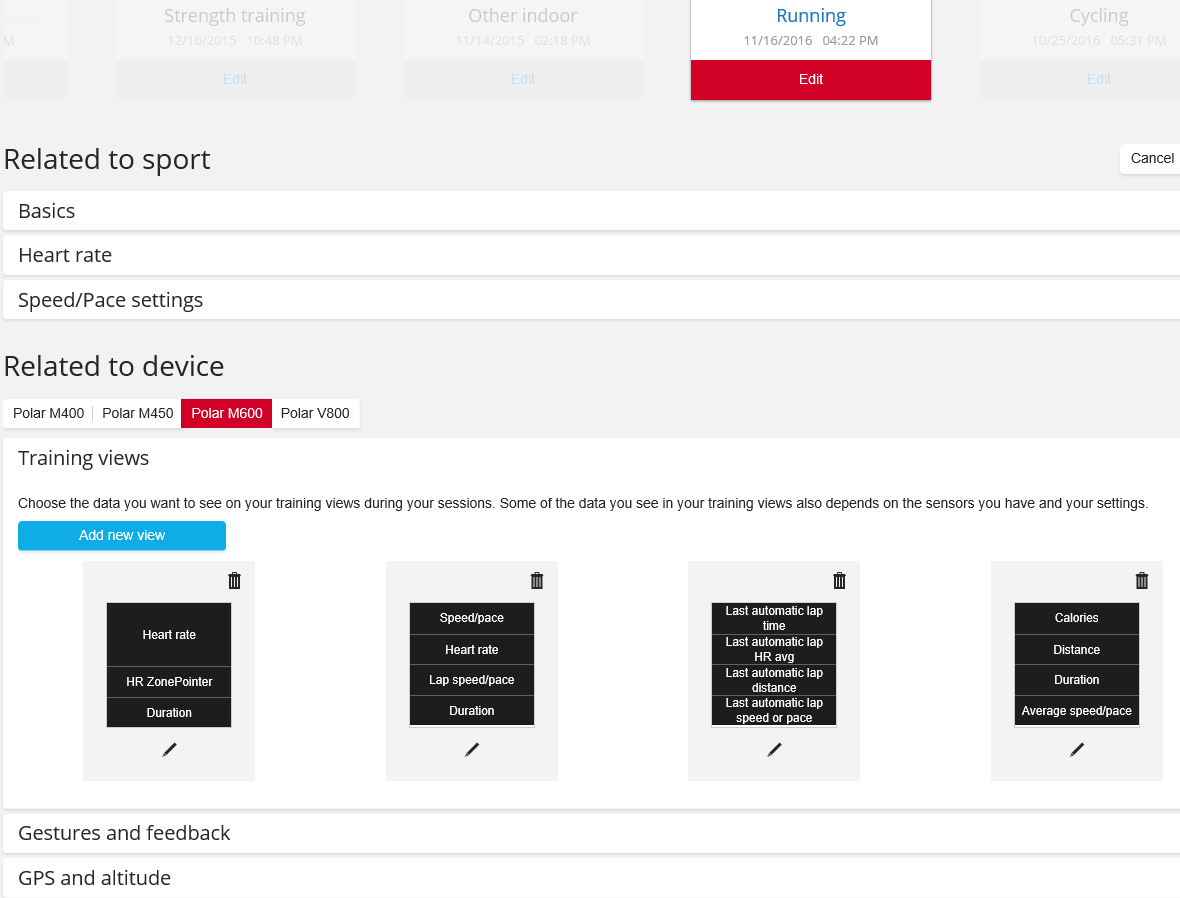Edit the Heart rate/HR ZonePointer view with pencil
This screenshot has width=1180, height=898.
click(x=169, y=750)
